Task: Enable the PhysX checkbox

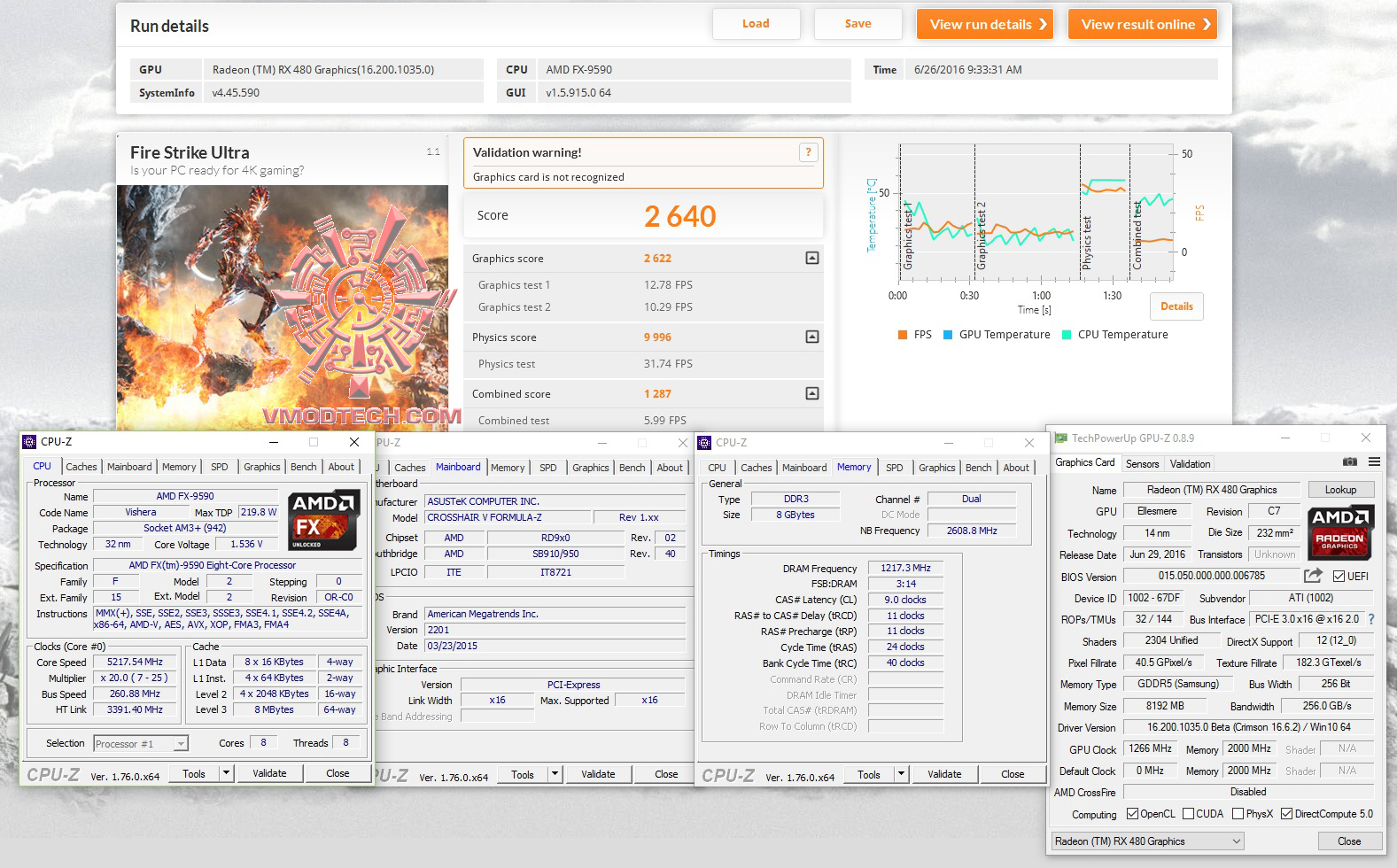Action: click(1238, 814)
